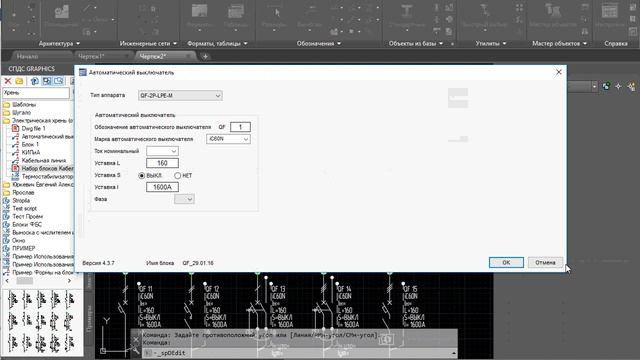Image resolution: width=640 pixels, height=360 pixels.
Task: Click the tree horizontal scrollbar thumb
Action: [x=24, y=281]
